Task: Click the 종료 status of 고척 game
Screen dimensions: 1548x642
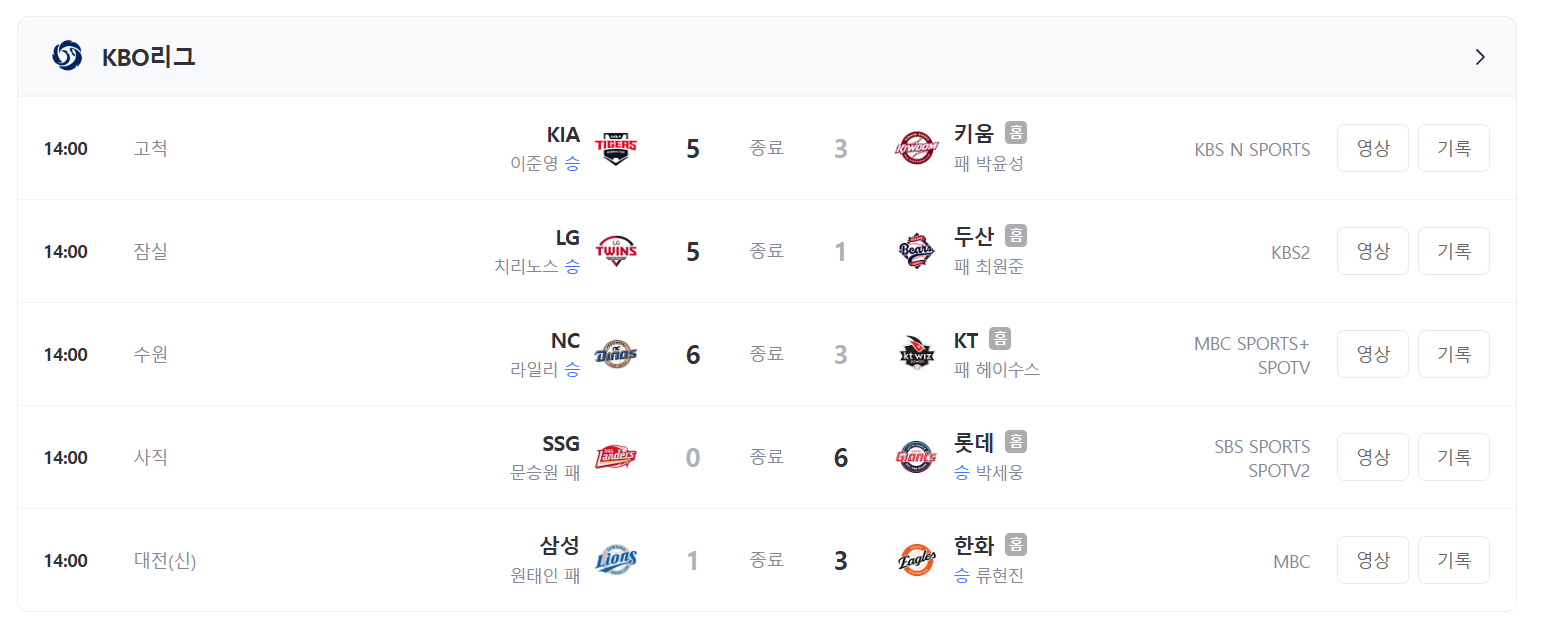Action: [x=767, y=148]
